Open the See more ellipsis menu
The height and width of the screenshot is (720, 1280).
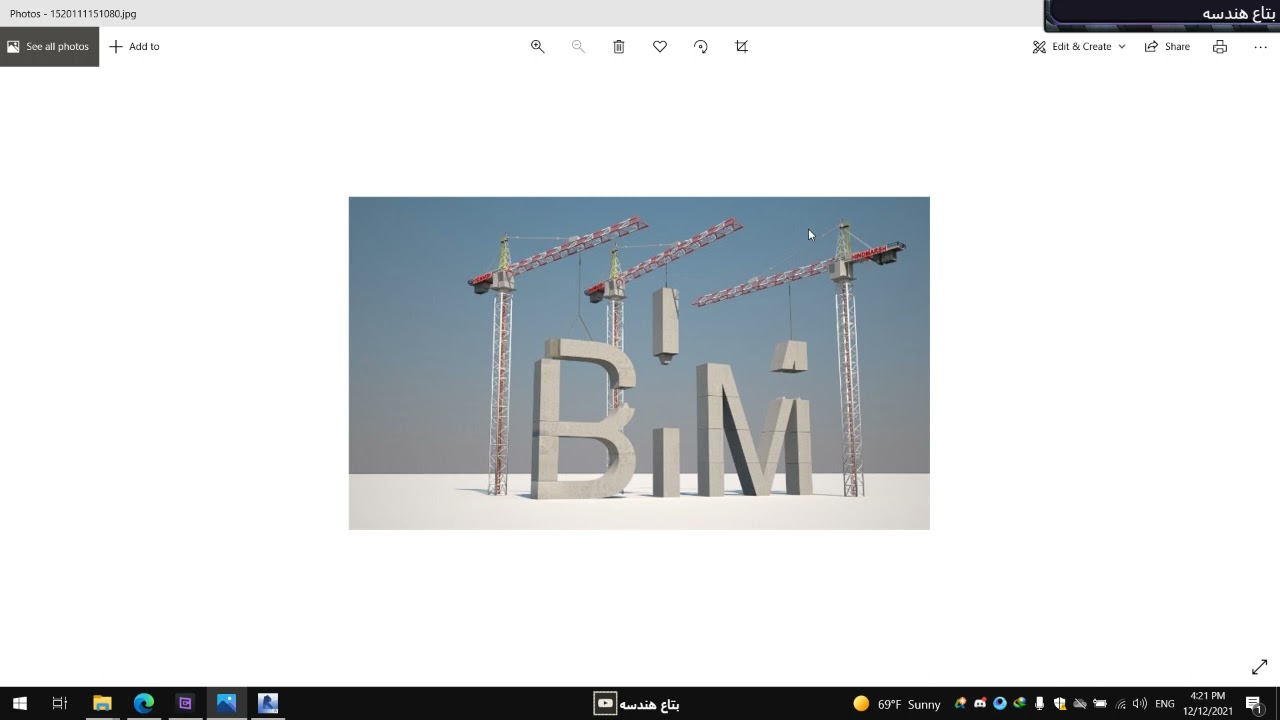coord(1260,46)
